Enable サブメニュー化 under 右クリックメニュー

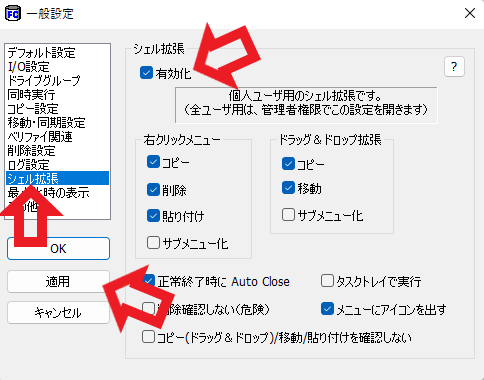(x=153, y=243)
